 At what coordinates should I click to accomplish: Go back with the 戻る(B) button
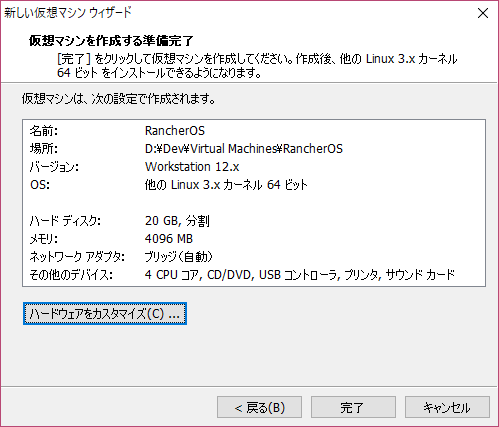pos(259,407)
